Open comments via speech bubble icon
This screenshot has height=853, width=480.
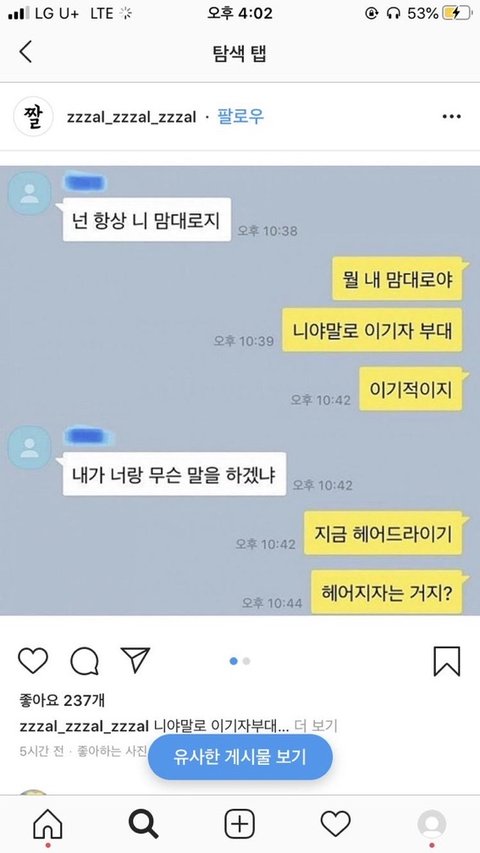84,661
